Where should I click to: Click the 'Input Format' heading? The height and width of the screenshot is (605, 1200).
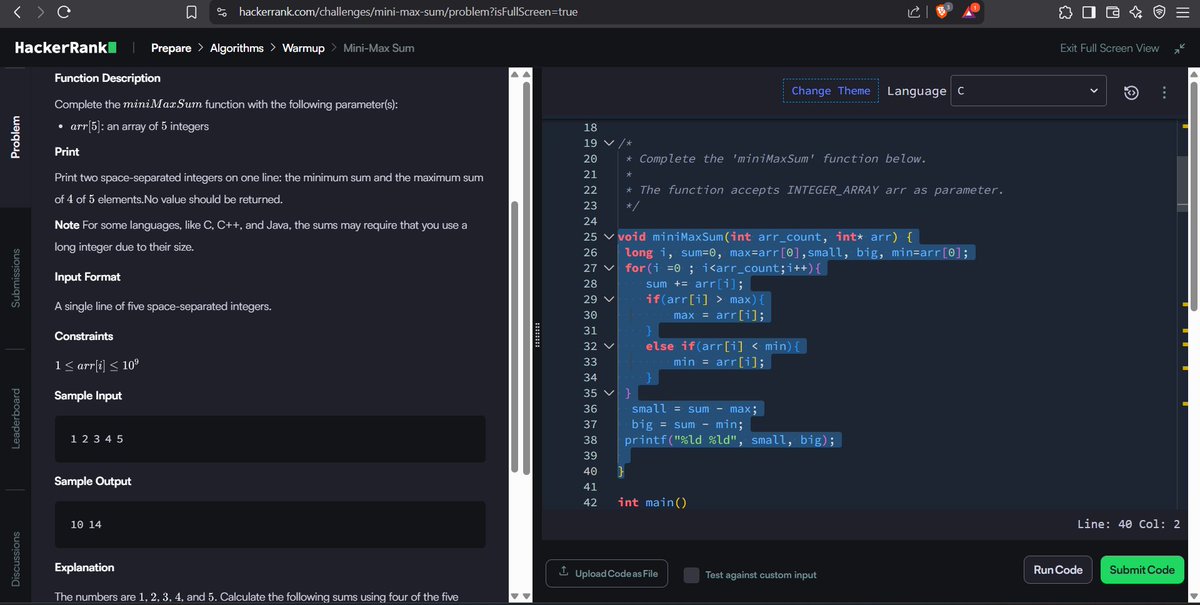(87, 277)
